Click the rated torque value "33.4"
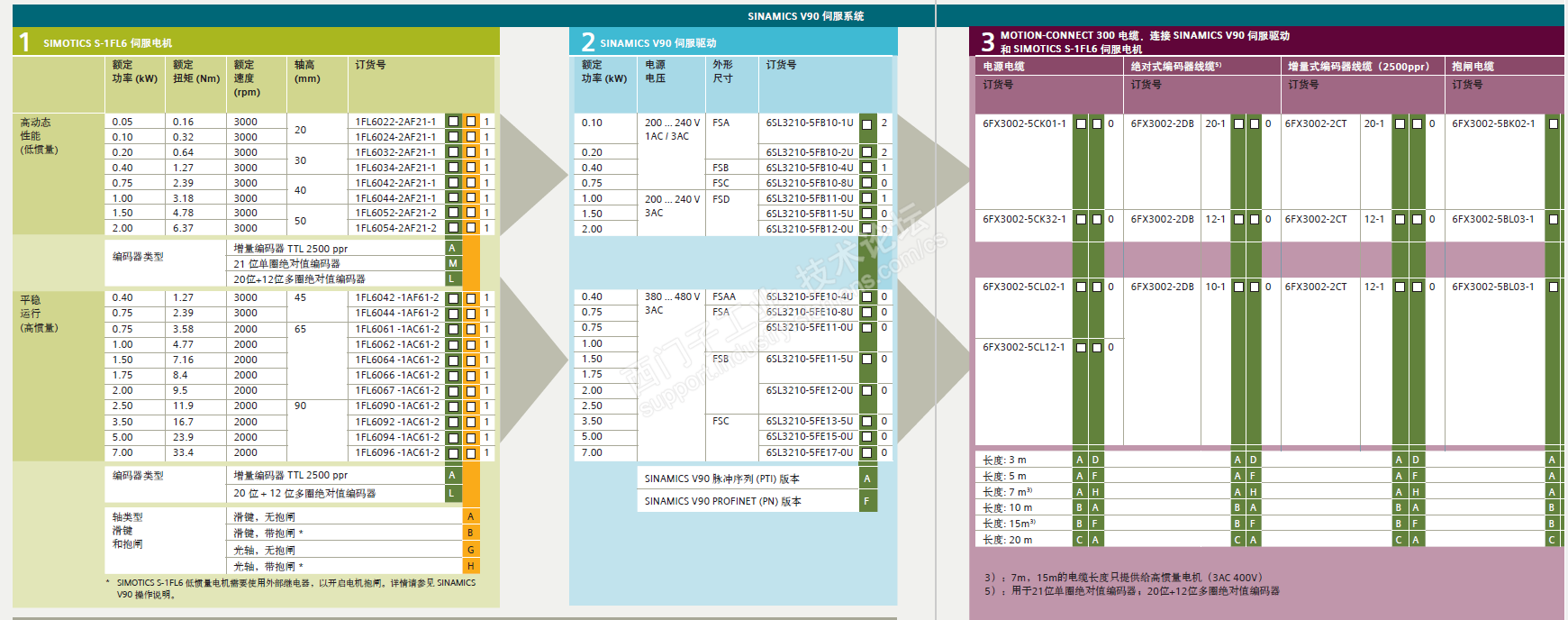The width and height of the screenshot is (1568, 620). coord(183,452)
